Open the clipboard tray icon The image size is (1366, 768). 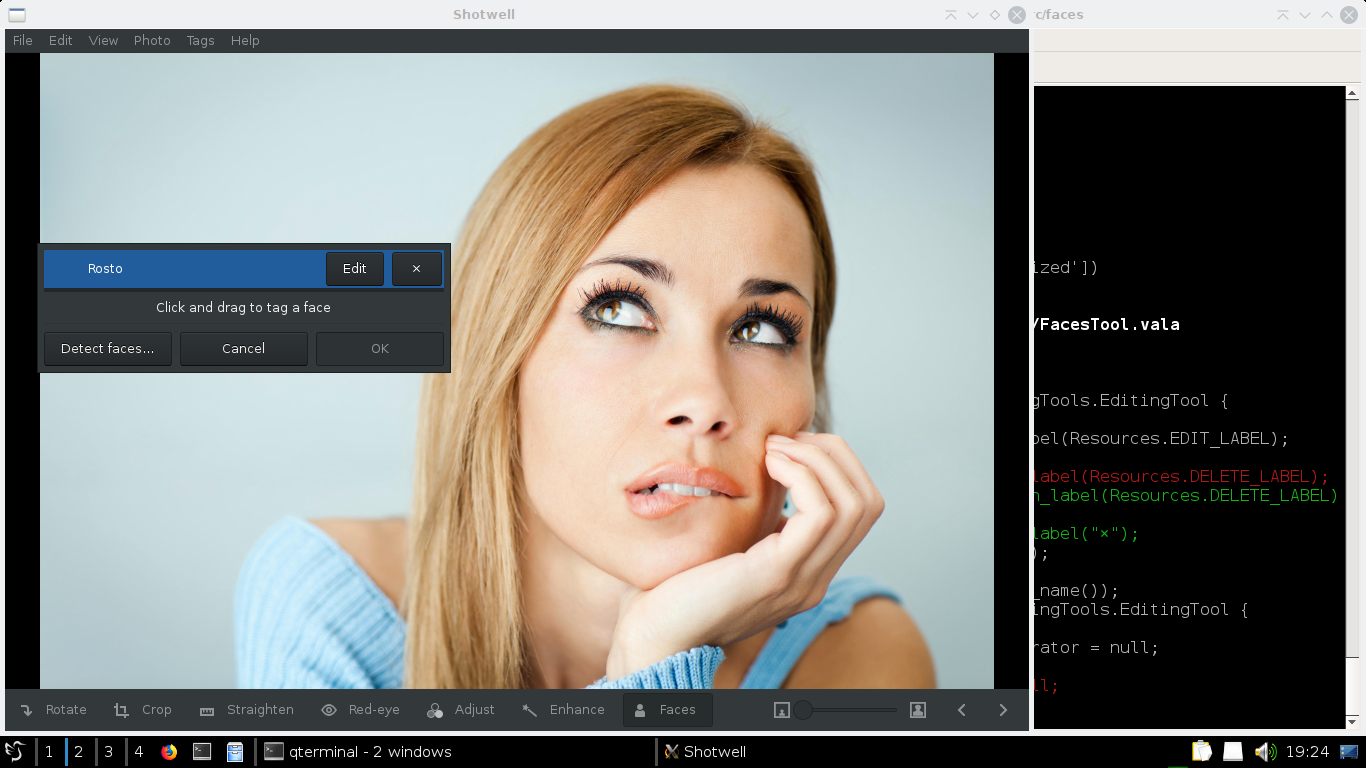1202,752
